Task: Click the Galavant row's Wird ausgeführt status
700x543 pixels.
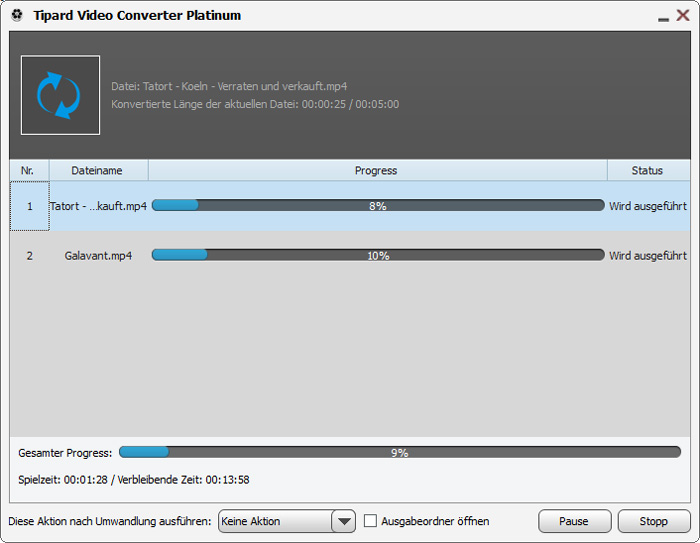Action: click(x=648, y=255)
